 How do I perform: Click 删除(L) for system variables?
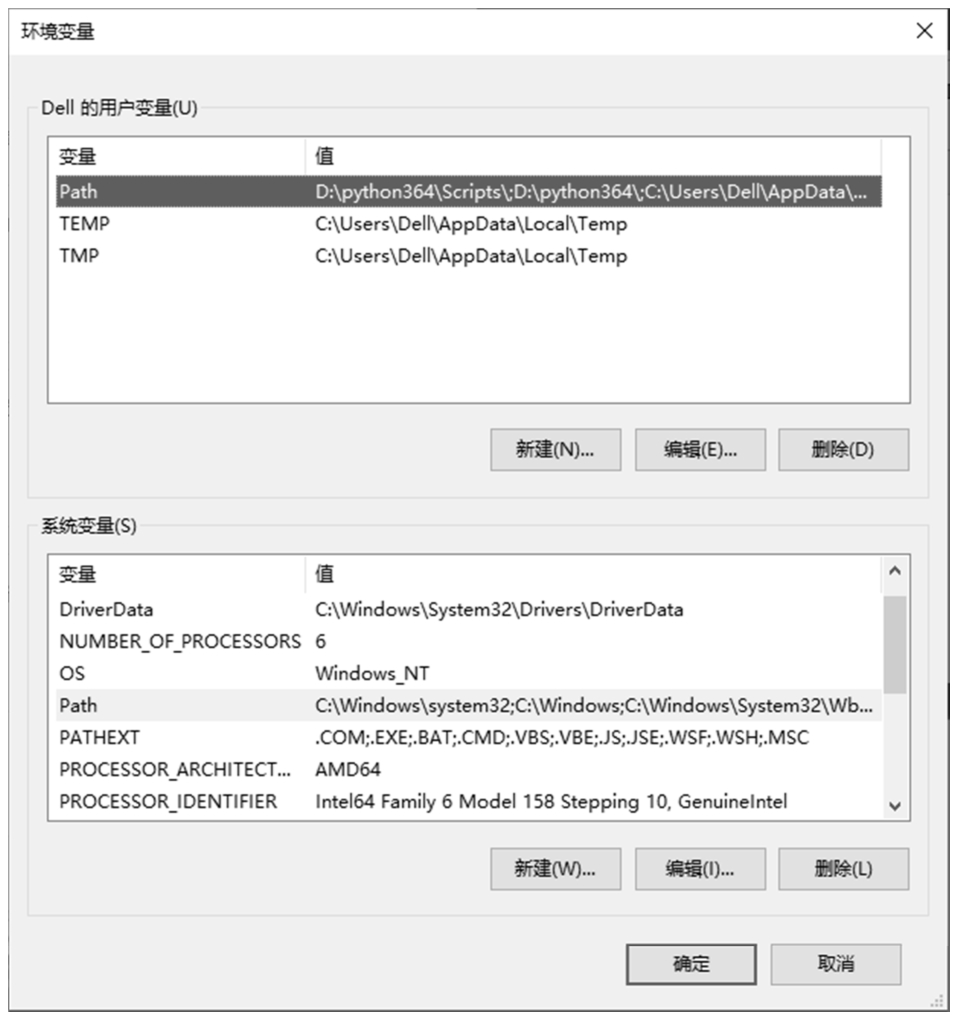tap(843, 869)
